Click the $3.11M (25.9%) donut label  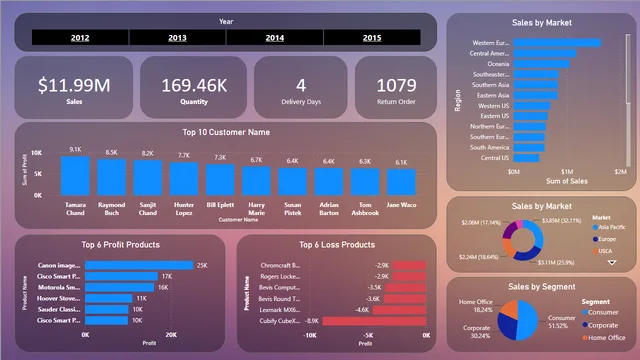click(x=556, y=262)
